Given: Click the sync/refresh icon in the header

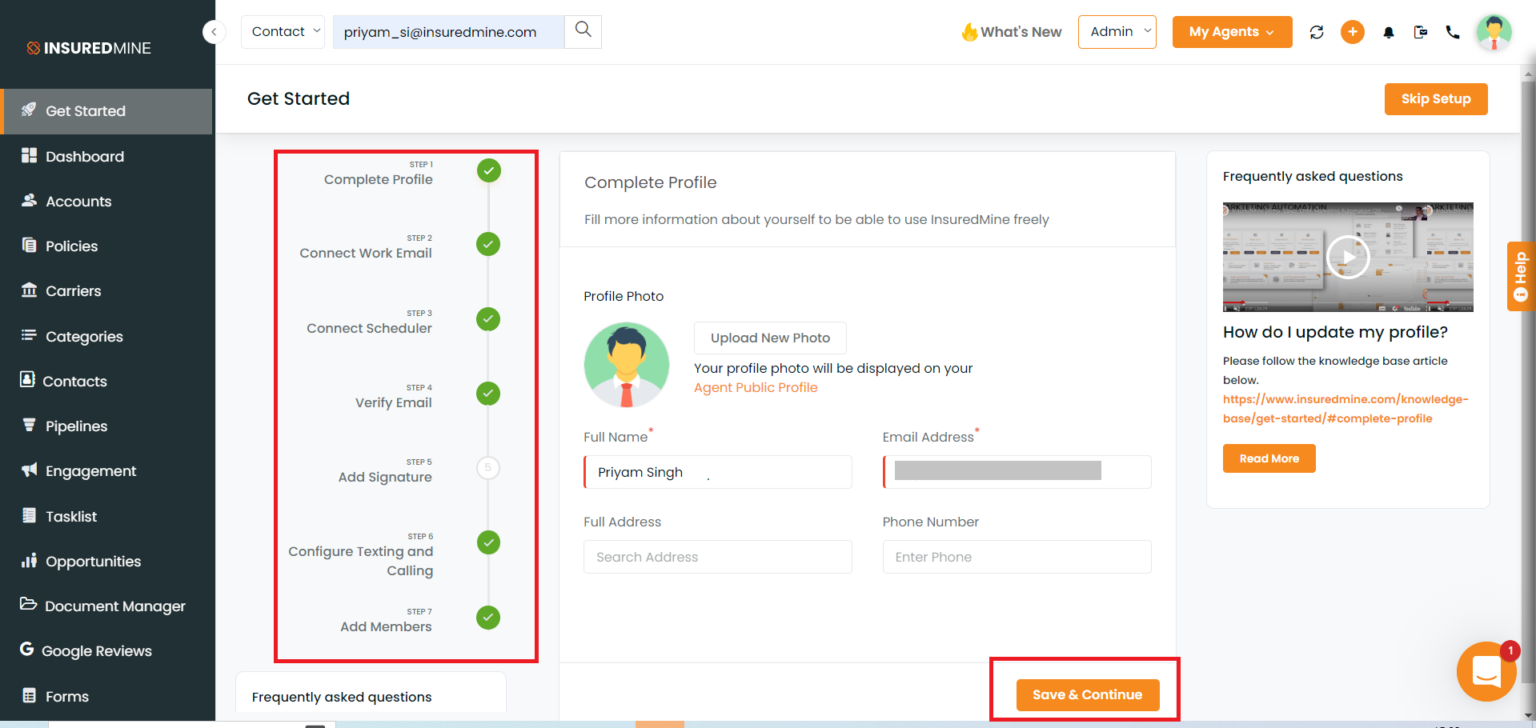Looking at the screenshot, I should pyautogui.click(x=1317, y=32).
